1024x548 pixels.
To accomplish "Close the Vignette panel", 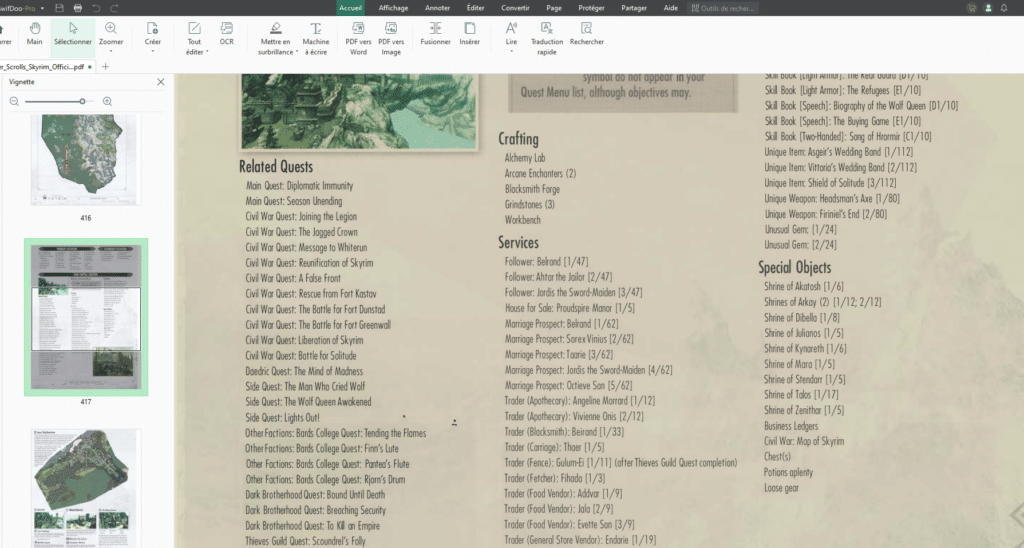I will tap(161, 82).
